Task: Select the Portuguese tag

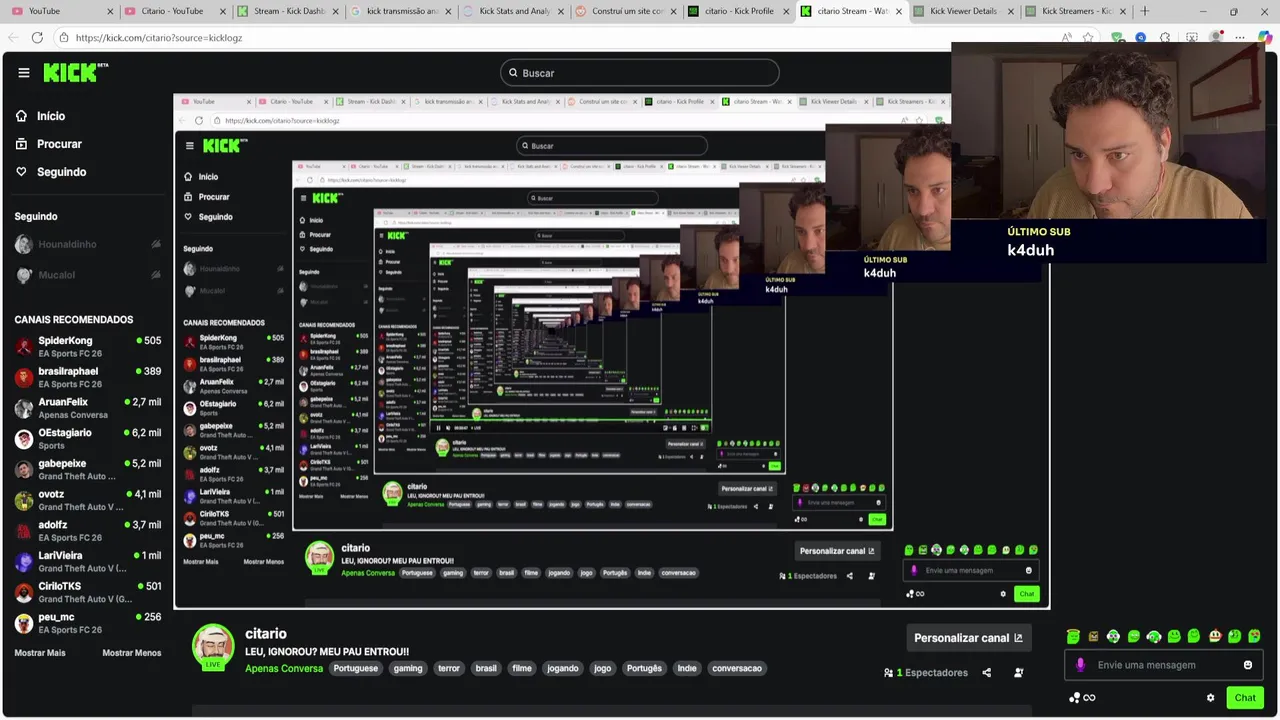Action: tap(356, 668)
